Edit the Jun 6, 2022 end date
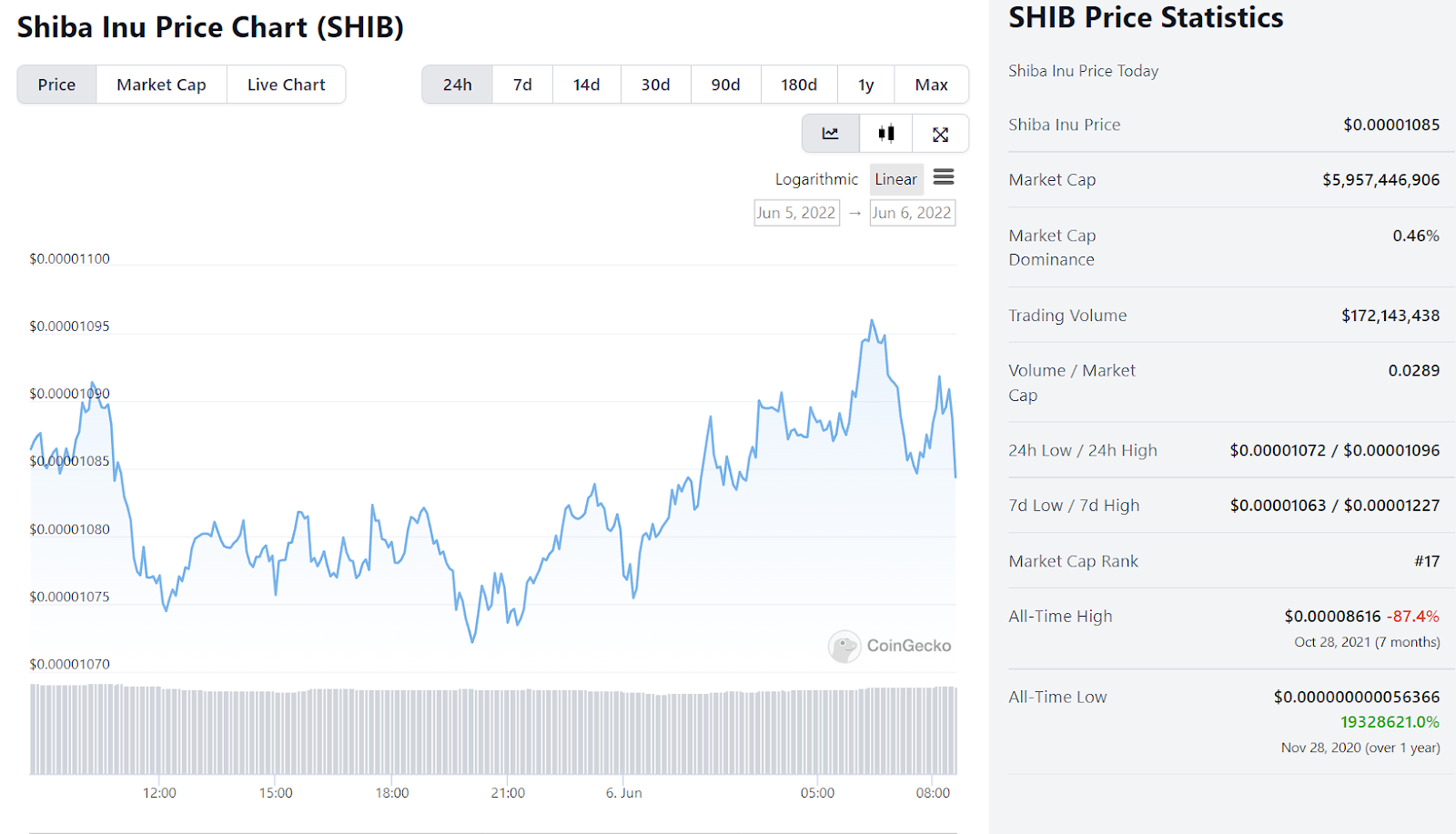The height and width of the screenshot is (834, 1456). click(913, 213)
